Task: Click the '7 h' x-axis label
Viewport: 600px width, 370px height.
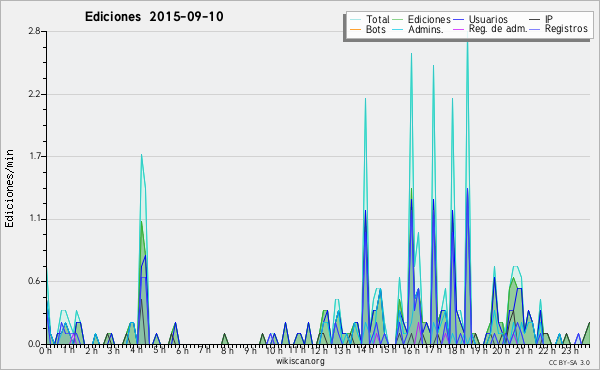Action: point(204,349)
